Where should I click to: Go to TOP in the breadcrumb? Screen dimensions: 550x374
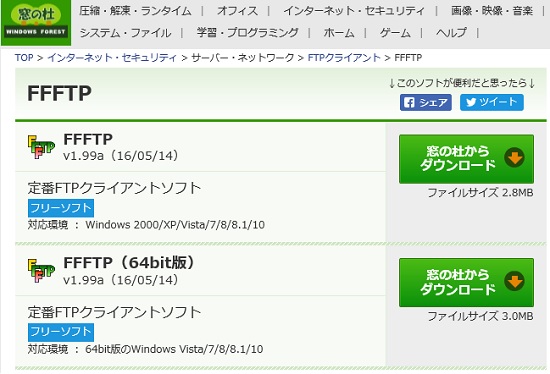[x=24, y=58]
